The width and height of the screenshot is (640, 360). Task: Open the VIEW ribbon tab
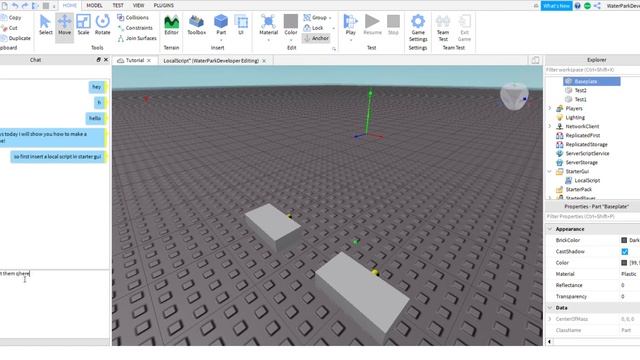coord(138,5)
